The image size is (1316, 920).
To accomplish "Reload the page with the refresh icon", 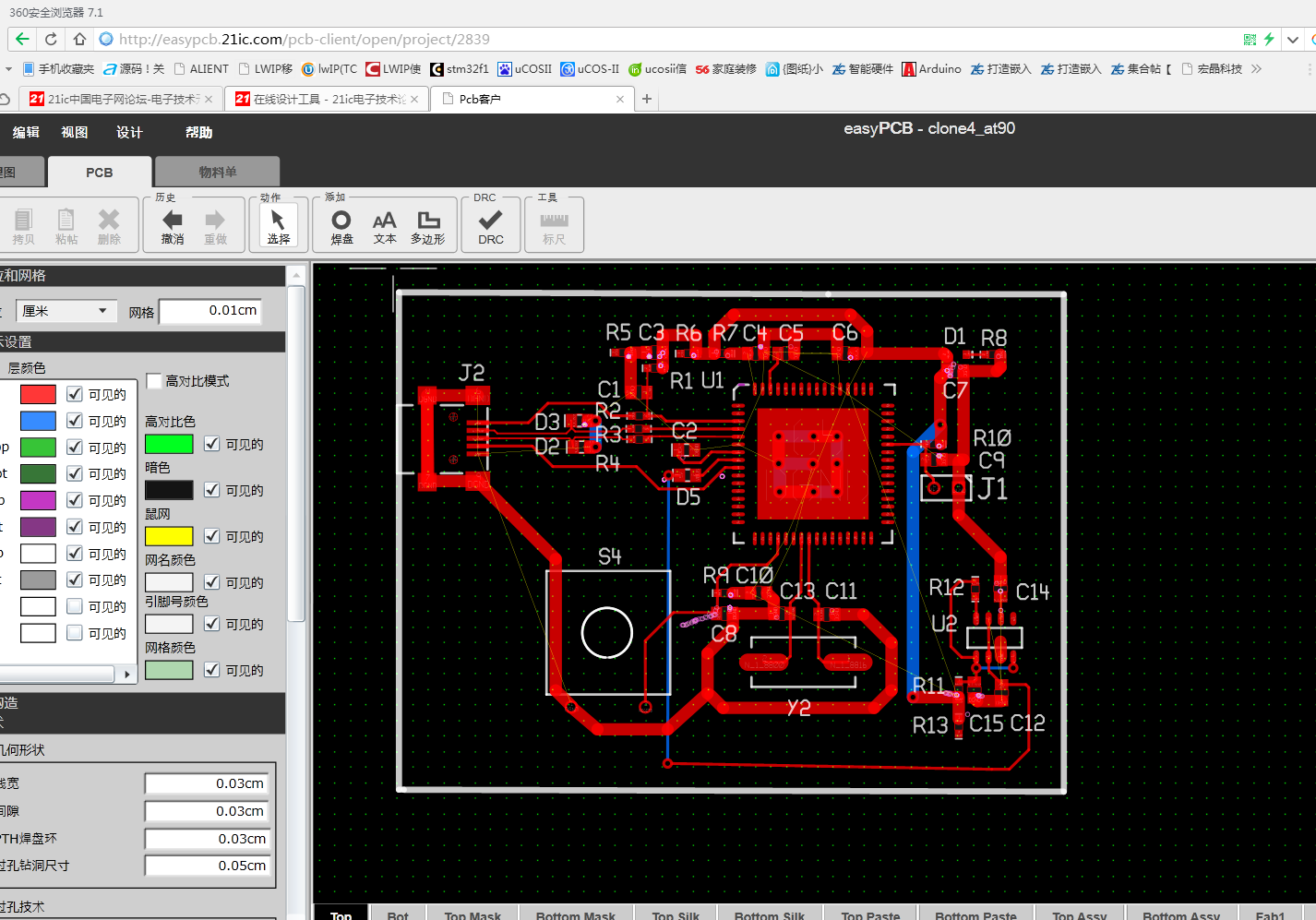I will click(x=51, y=39).
